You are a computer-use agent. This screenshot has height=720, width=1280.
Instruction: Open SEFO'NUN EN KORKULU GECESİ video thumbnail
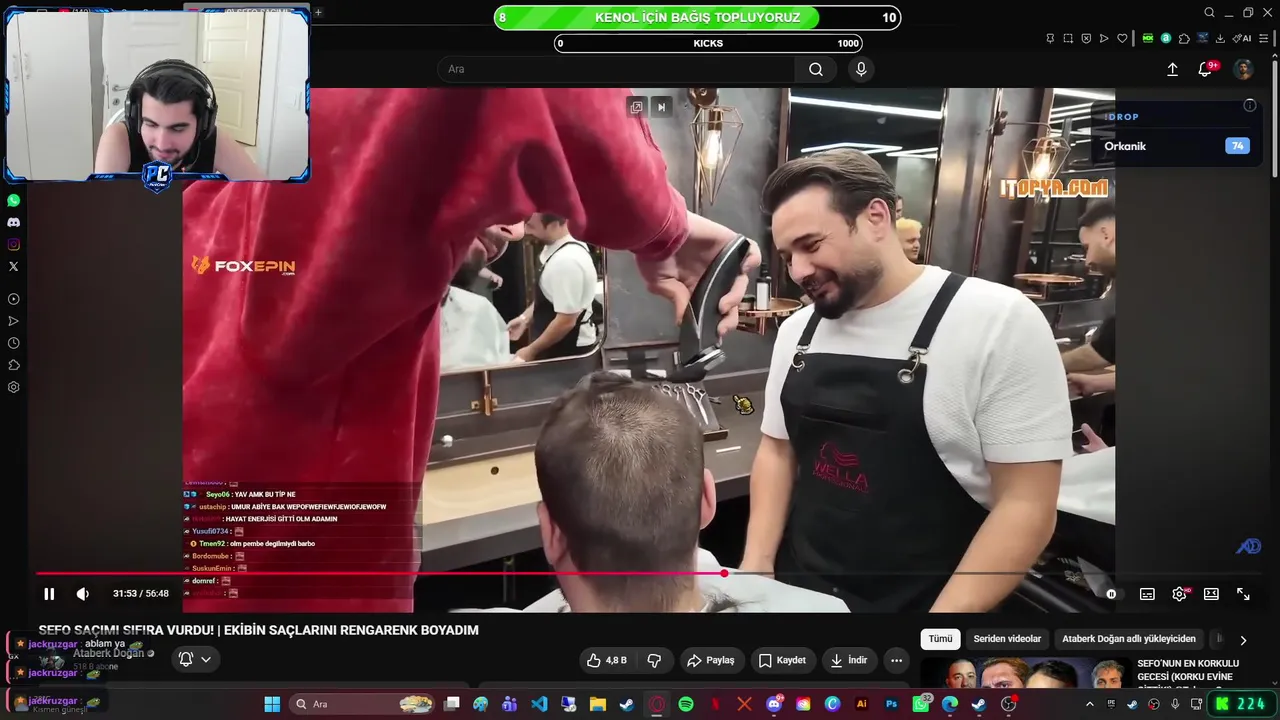[1024, 674]
